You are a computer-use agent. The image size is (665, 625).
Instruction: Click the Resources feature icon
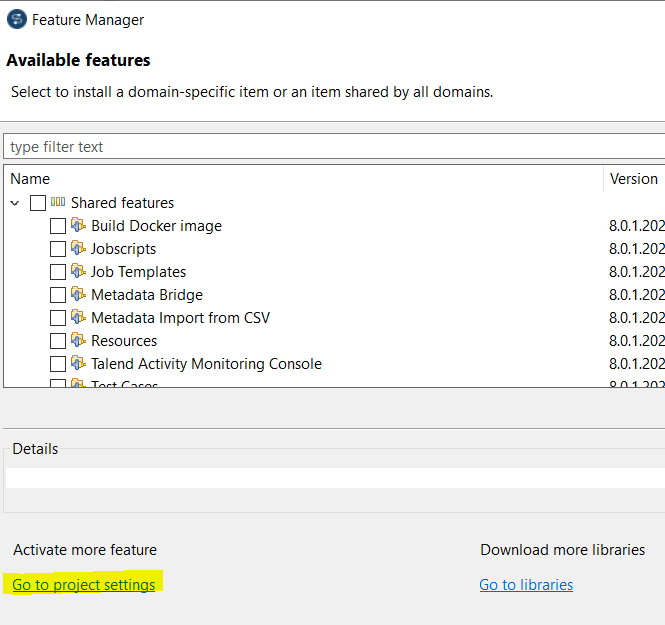coord(78,340)
